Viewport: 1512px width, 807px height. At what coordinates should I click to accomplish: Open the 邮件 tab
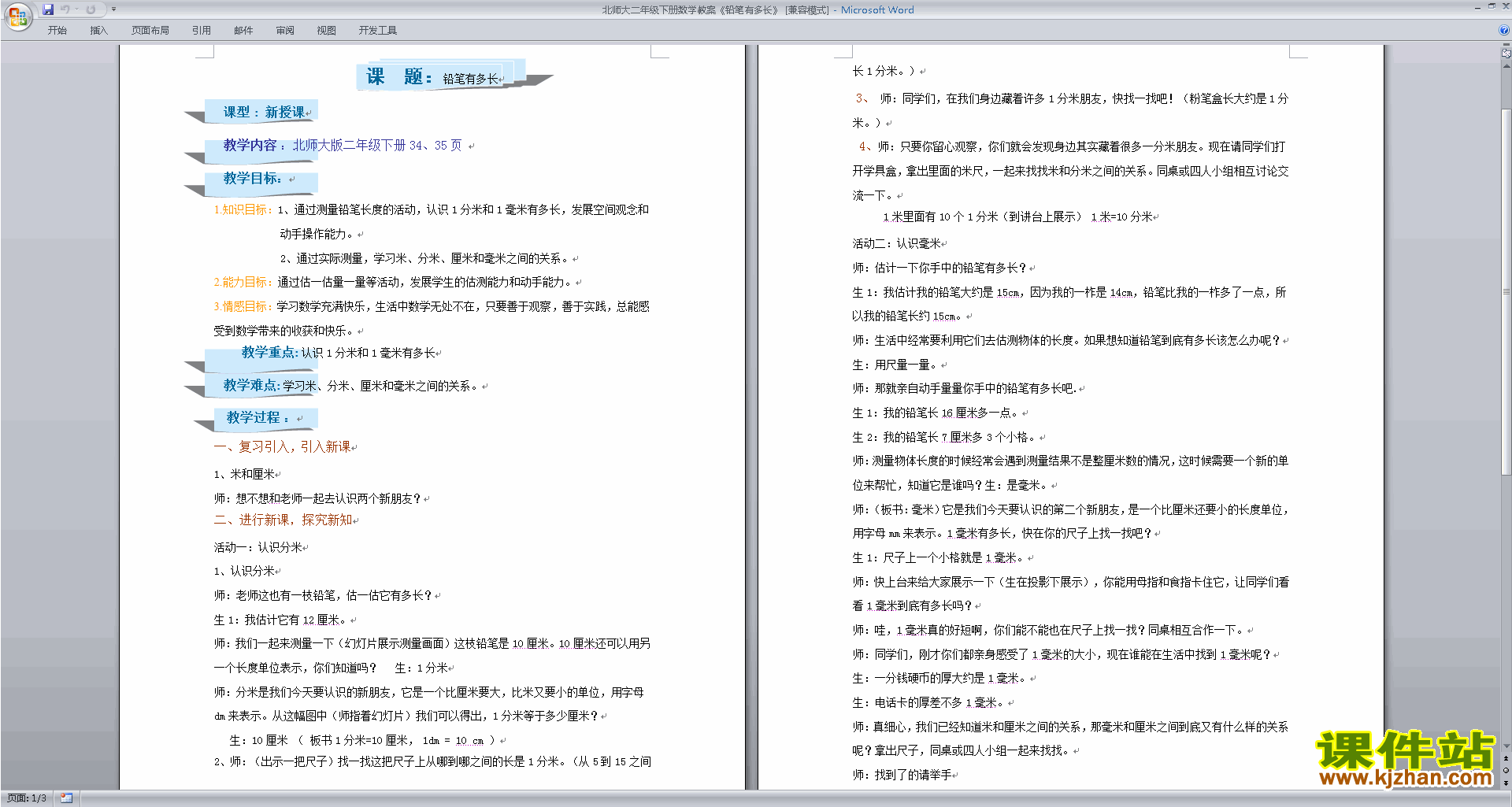tap(243, 31)
